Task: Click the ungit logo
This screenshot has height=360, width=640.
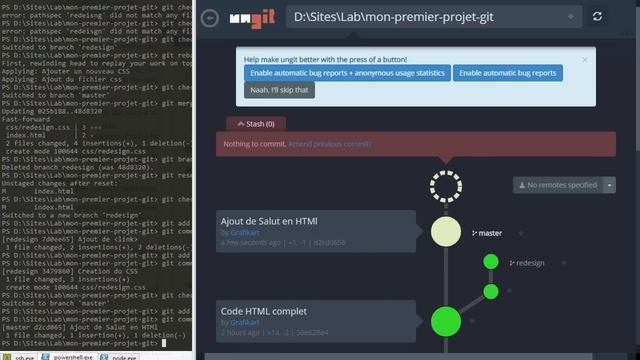Action: (x=252, y=19)
